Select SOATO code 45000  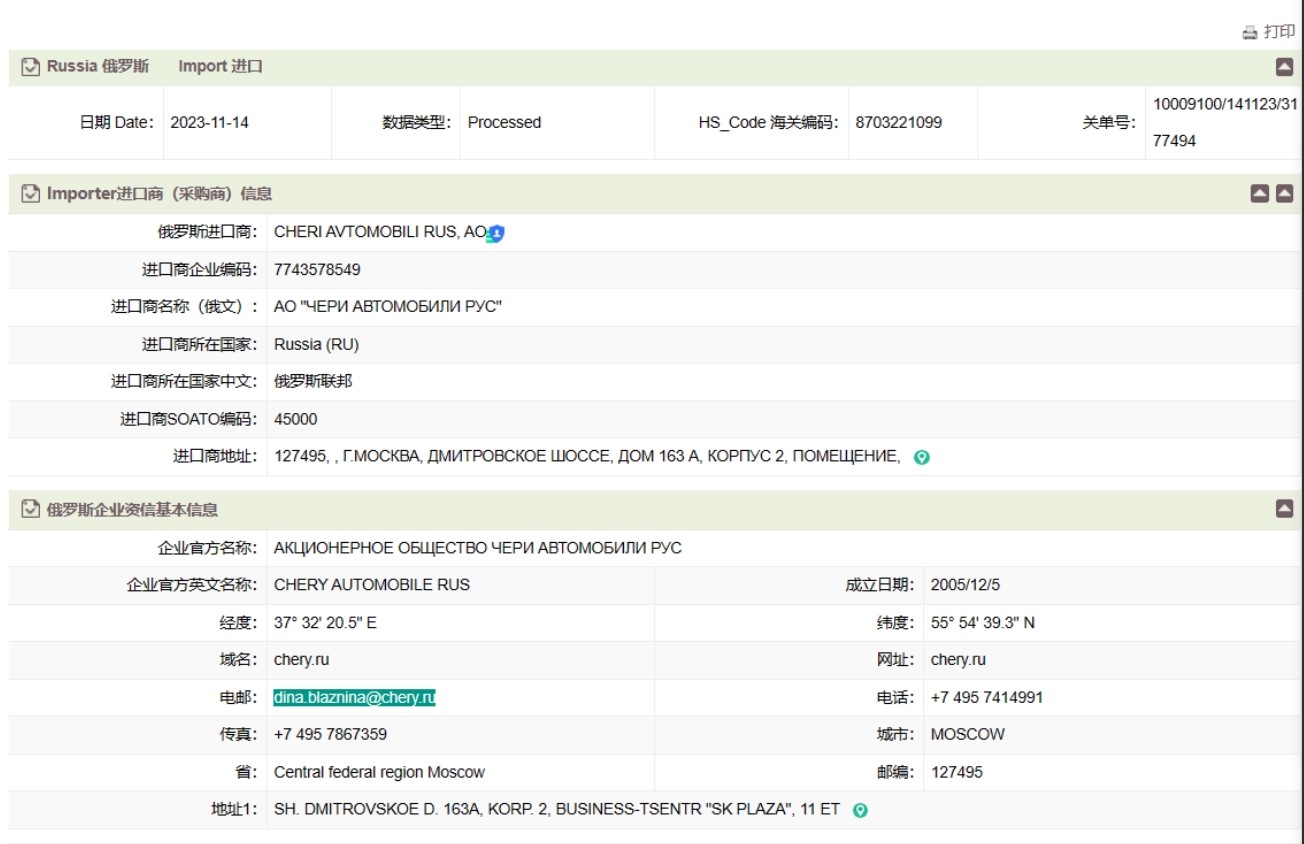click(296, 419)
